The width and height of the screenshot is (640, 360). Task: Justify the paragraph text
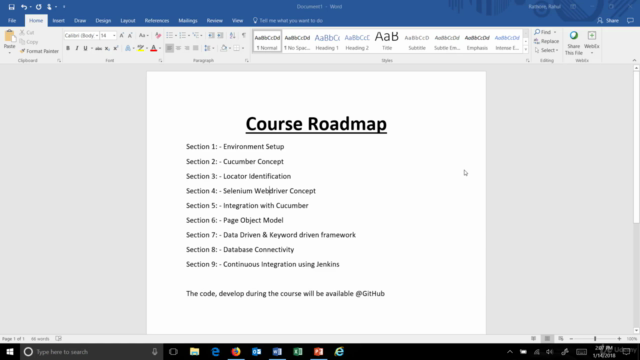196,49
